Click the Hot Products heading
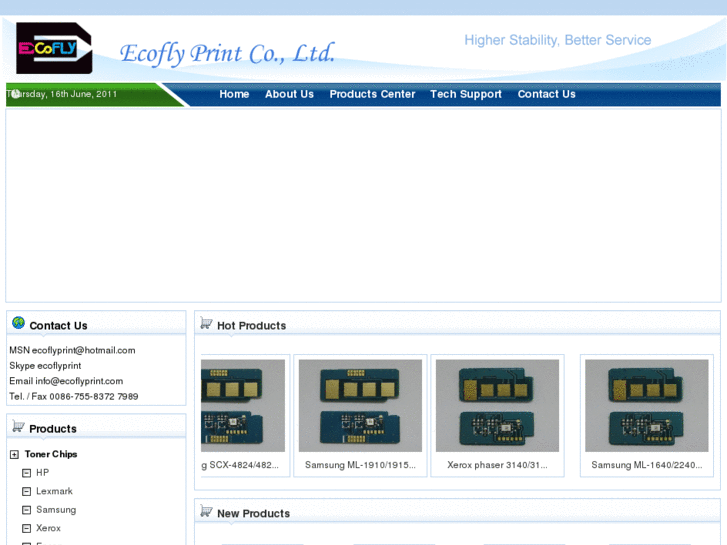The height and width of the screenshot is (545, 727). point(251,326)
